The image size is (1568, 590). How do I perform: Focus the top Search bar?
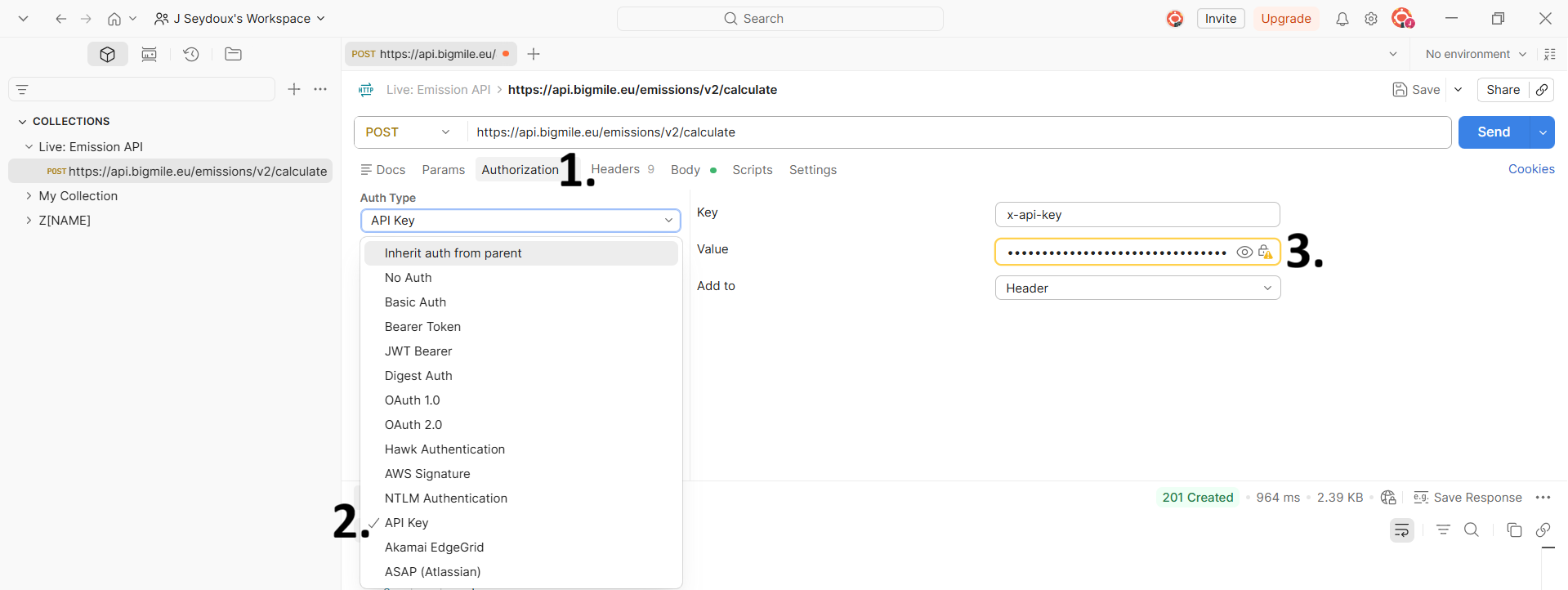[x=780, y=19]
